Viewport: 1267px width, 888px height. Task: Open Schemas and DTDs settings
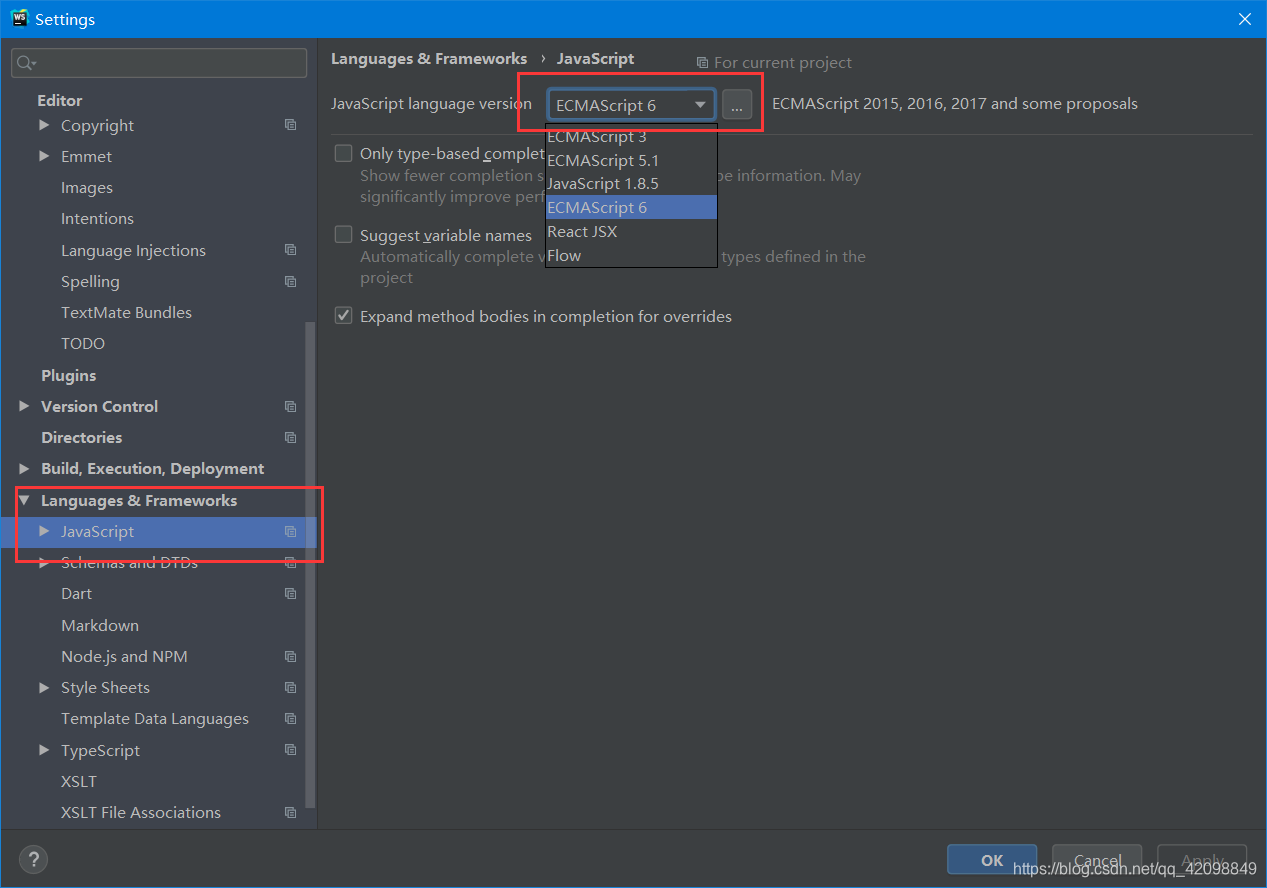(129, 562)
